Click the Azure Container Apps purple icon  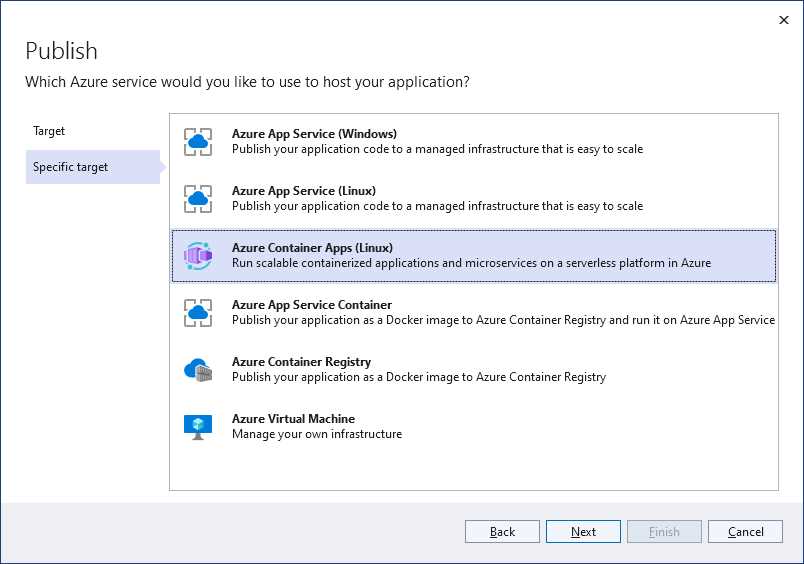pyautogui.click(x=198, y=255)
